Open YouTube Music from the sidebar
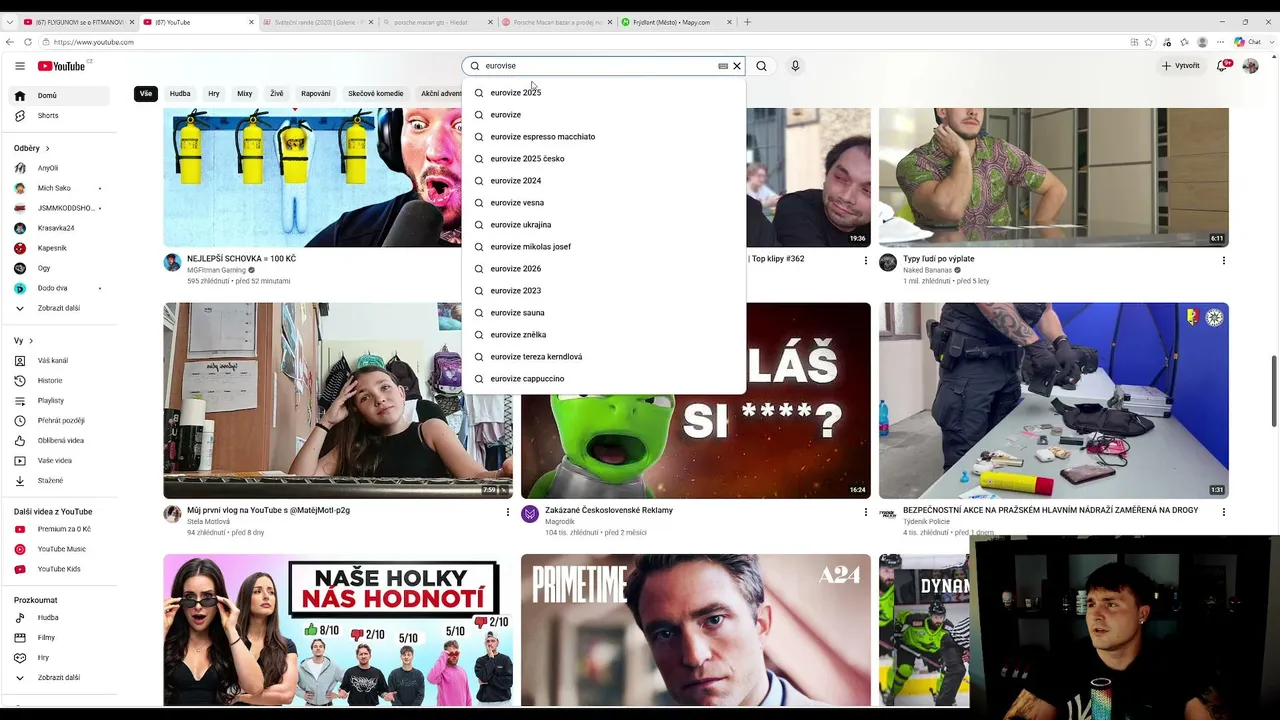 pos(60,549)
